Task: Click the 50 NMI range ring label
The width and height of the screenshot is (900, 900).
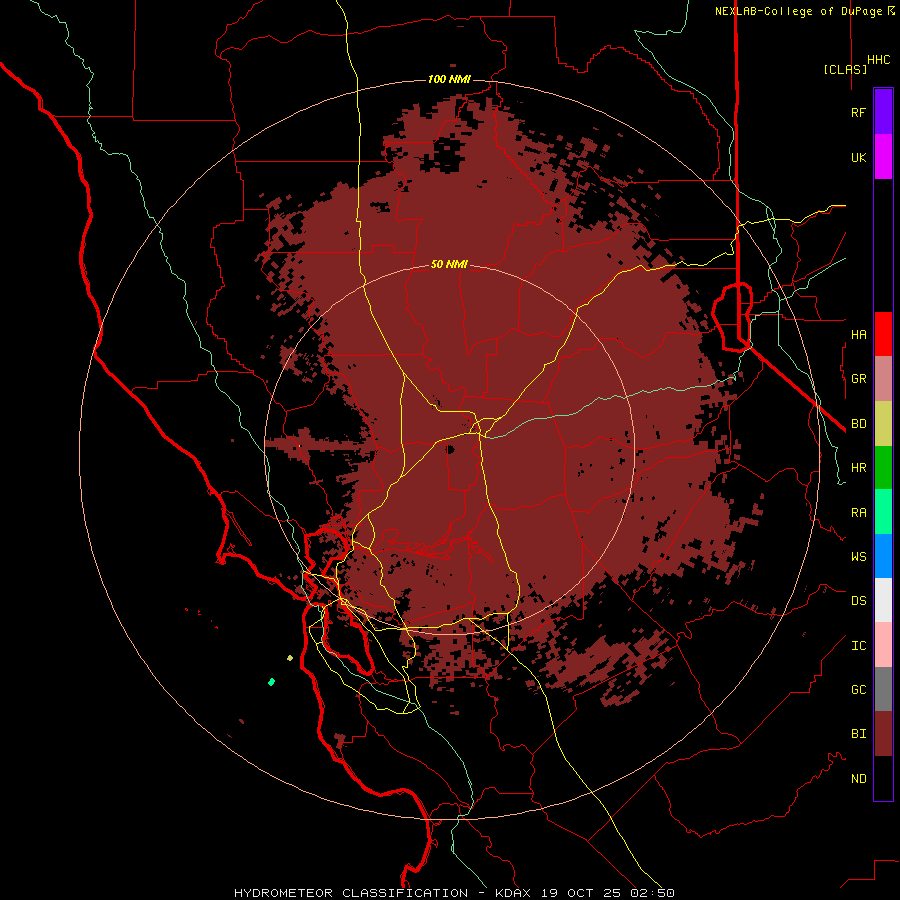Action: (x=449, y=264)
